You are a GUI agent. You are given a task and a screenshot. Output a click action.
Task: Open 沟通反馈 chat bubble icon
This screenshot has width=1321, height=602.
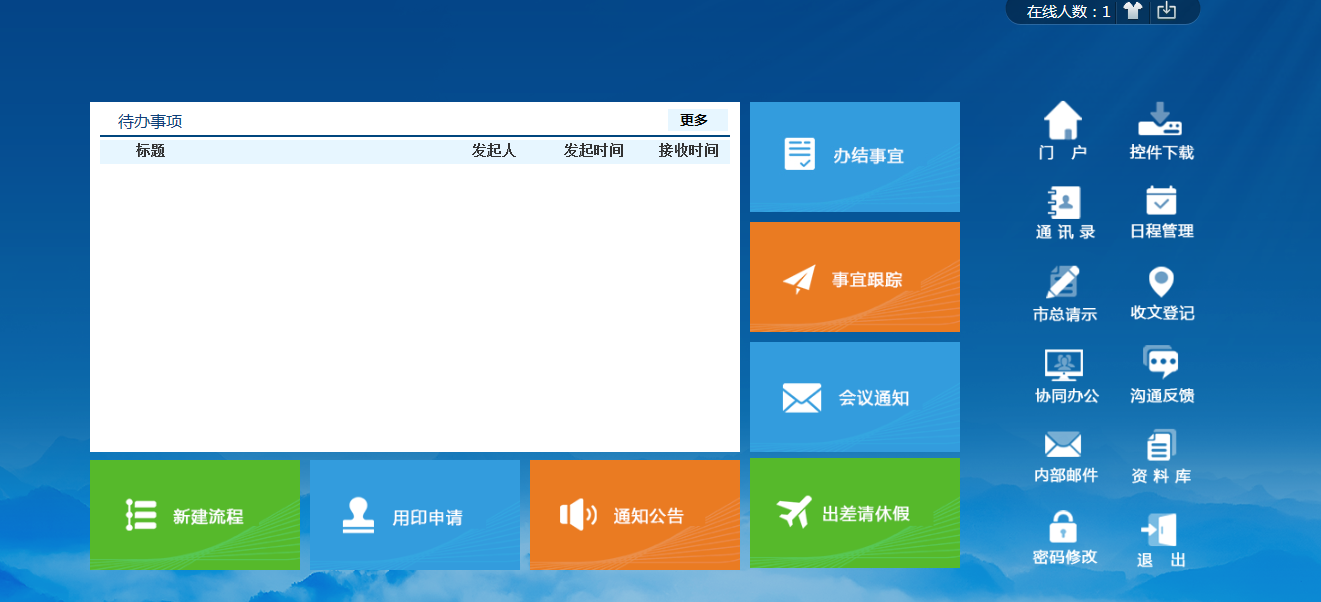click(1161, 363)
